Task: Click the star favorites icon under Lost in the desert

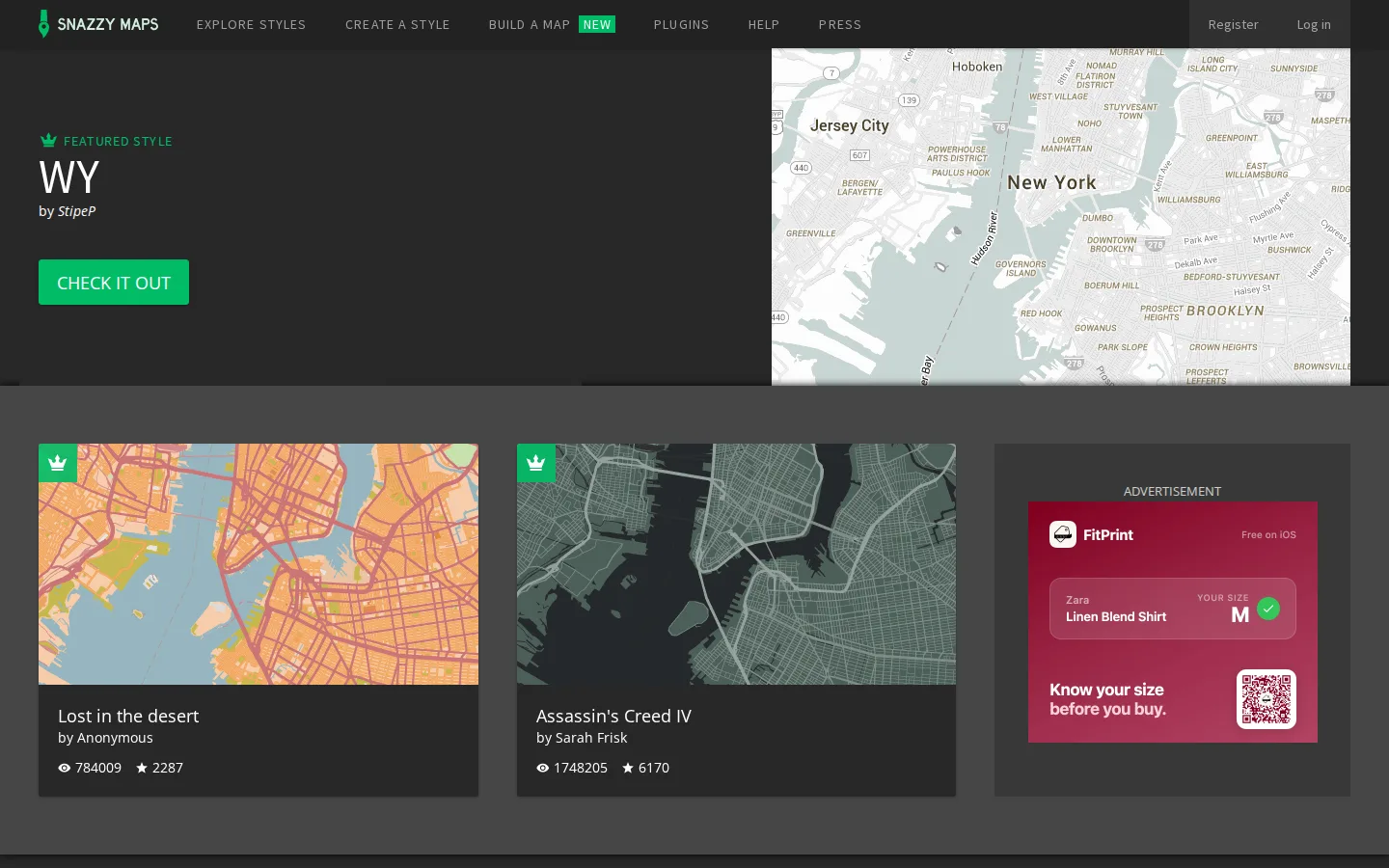Action: [x=142, y=768]
